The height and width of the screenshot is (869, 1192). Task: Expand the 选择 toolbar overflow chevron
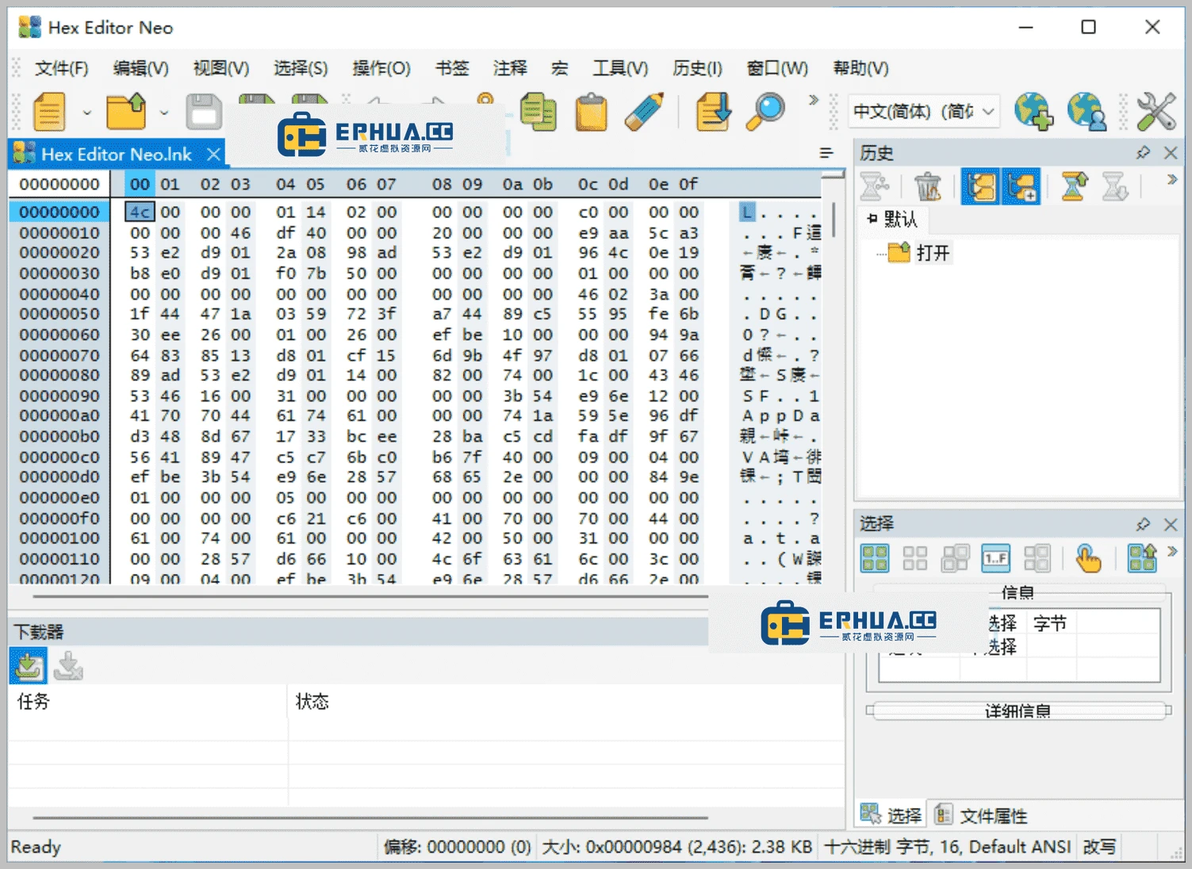coord(1172,551)
